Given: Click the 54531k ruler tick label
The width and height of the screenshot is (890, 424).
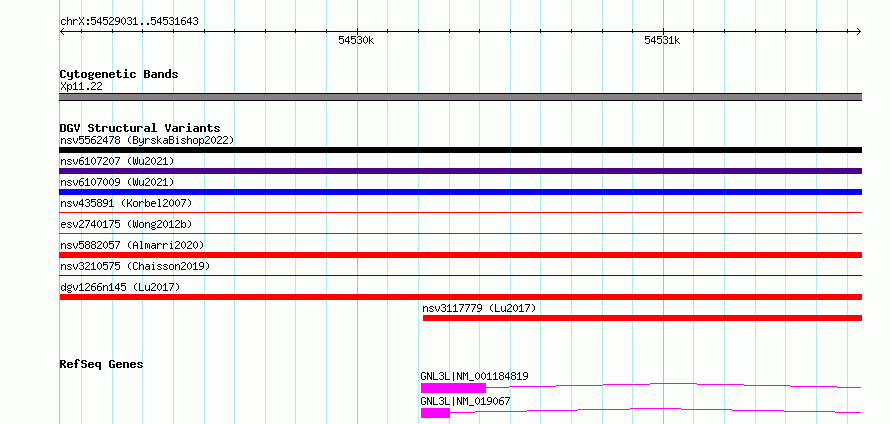Looking at the screenshot, I should coord(662,40).
